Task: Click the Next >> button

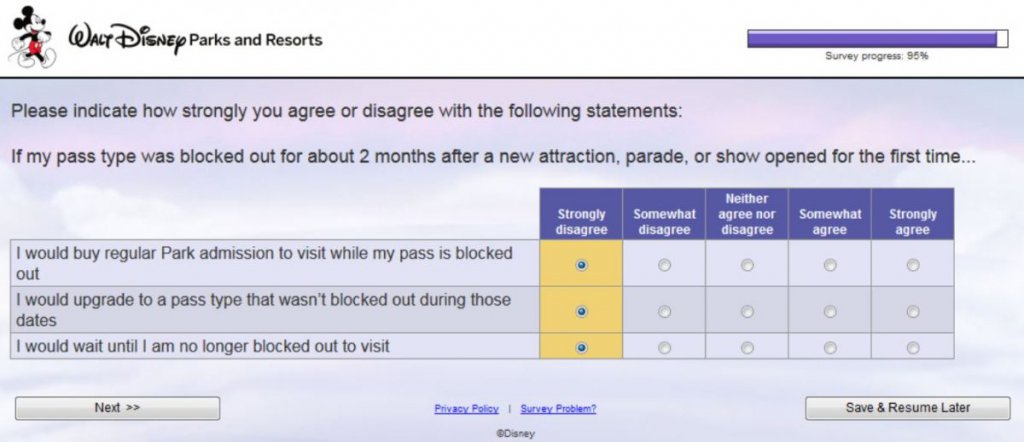Action: point(117,408)
